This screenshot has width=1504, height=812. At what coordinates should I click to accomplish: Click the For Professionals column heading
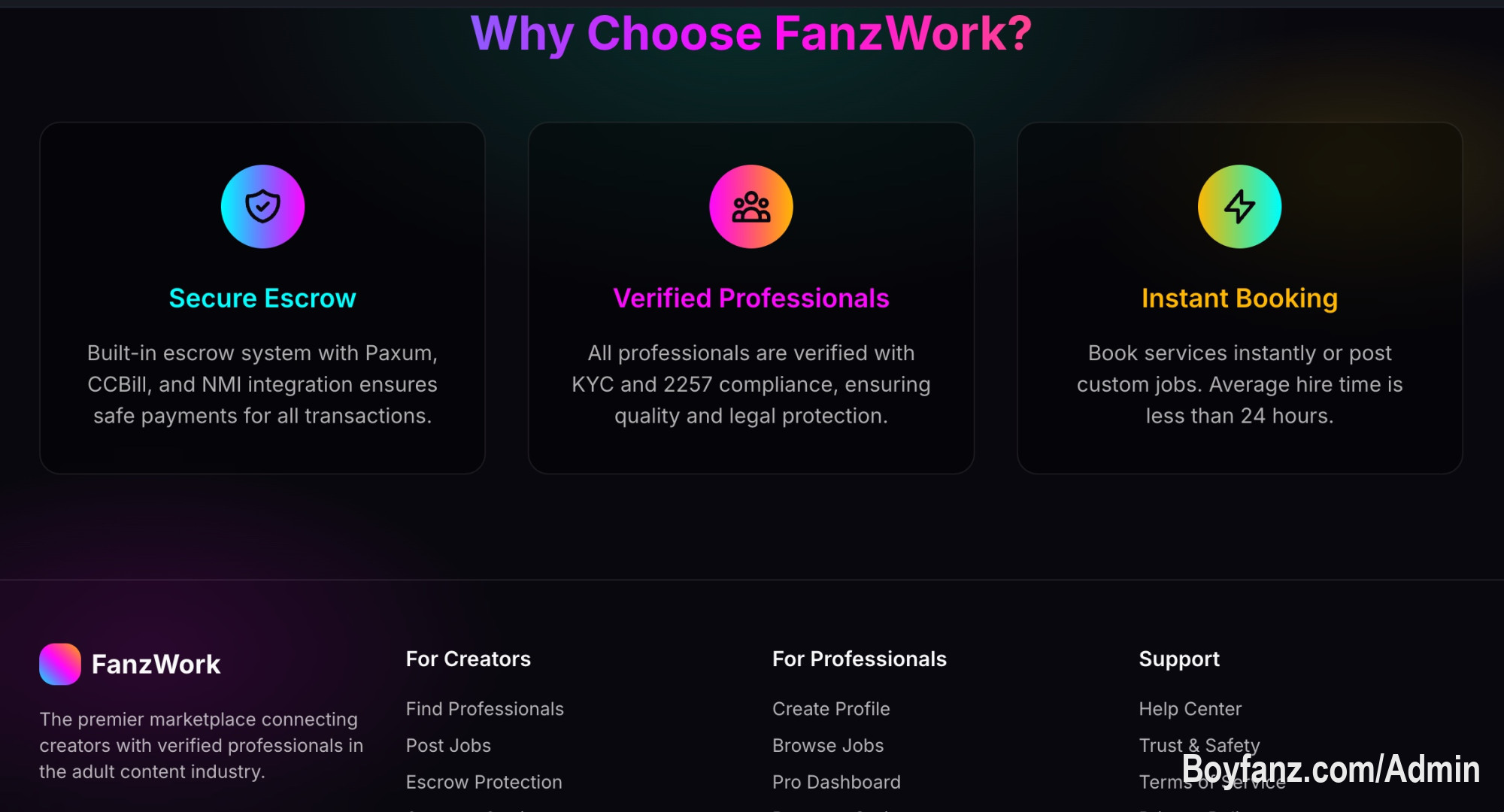[x=859, y=659]
